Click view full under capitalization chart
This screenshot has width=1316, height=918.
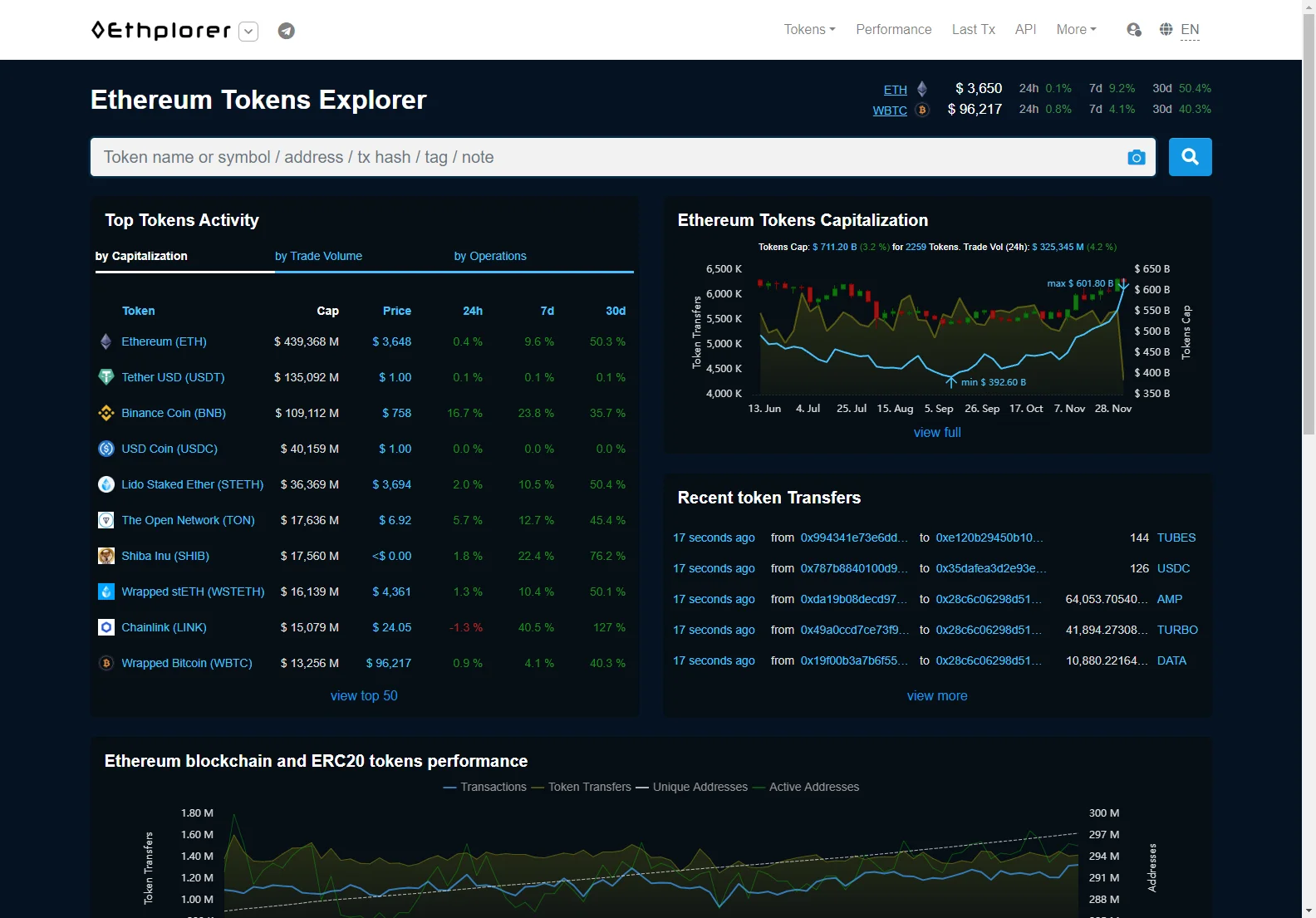pyautogui.click(x=937, y=432)
